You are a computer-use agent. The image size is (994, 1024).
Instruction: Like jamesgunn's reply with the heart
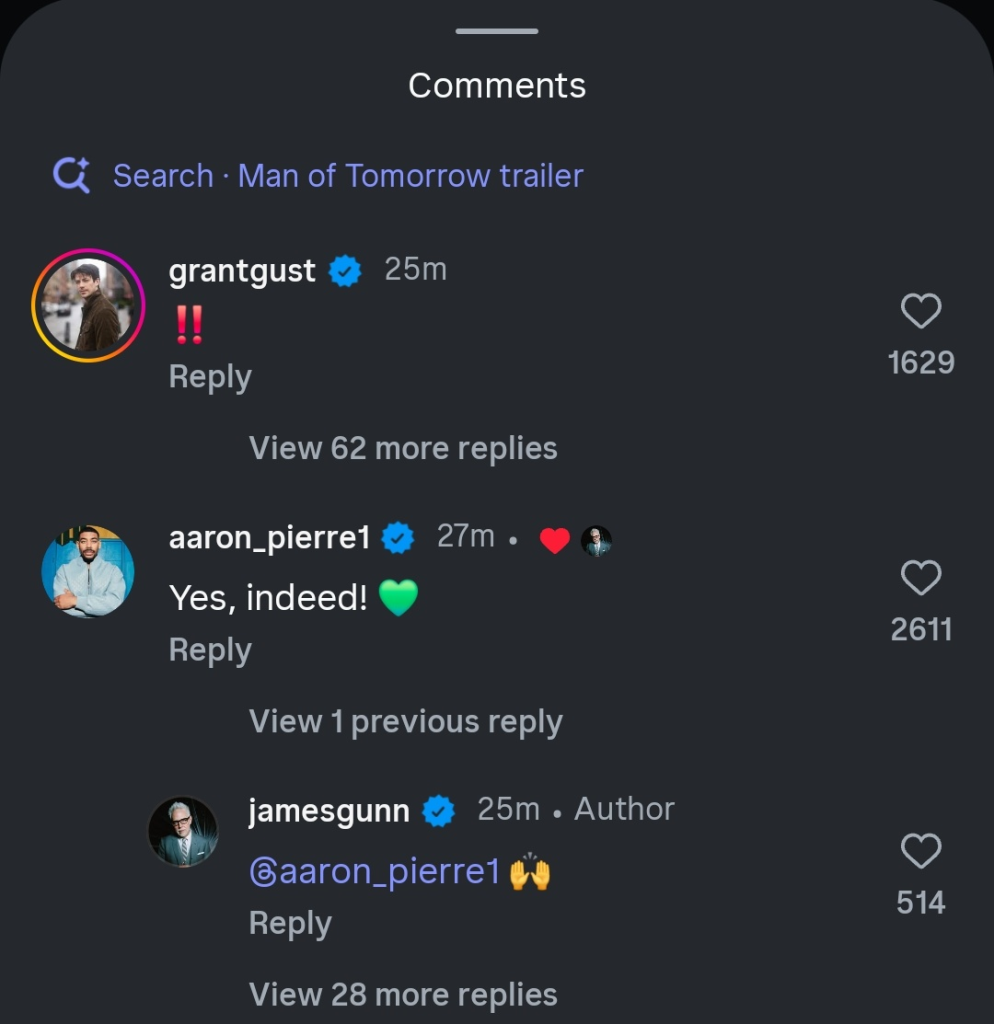coord(920,852)
